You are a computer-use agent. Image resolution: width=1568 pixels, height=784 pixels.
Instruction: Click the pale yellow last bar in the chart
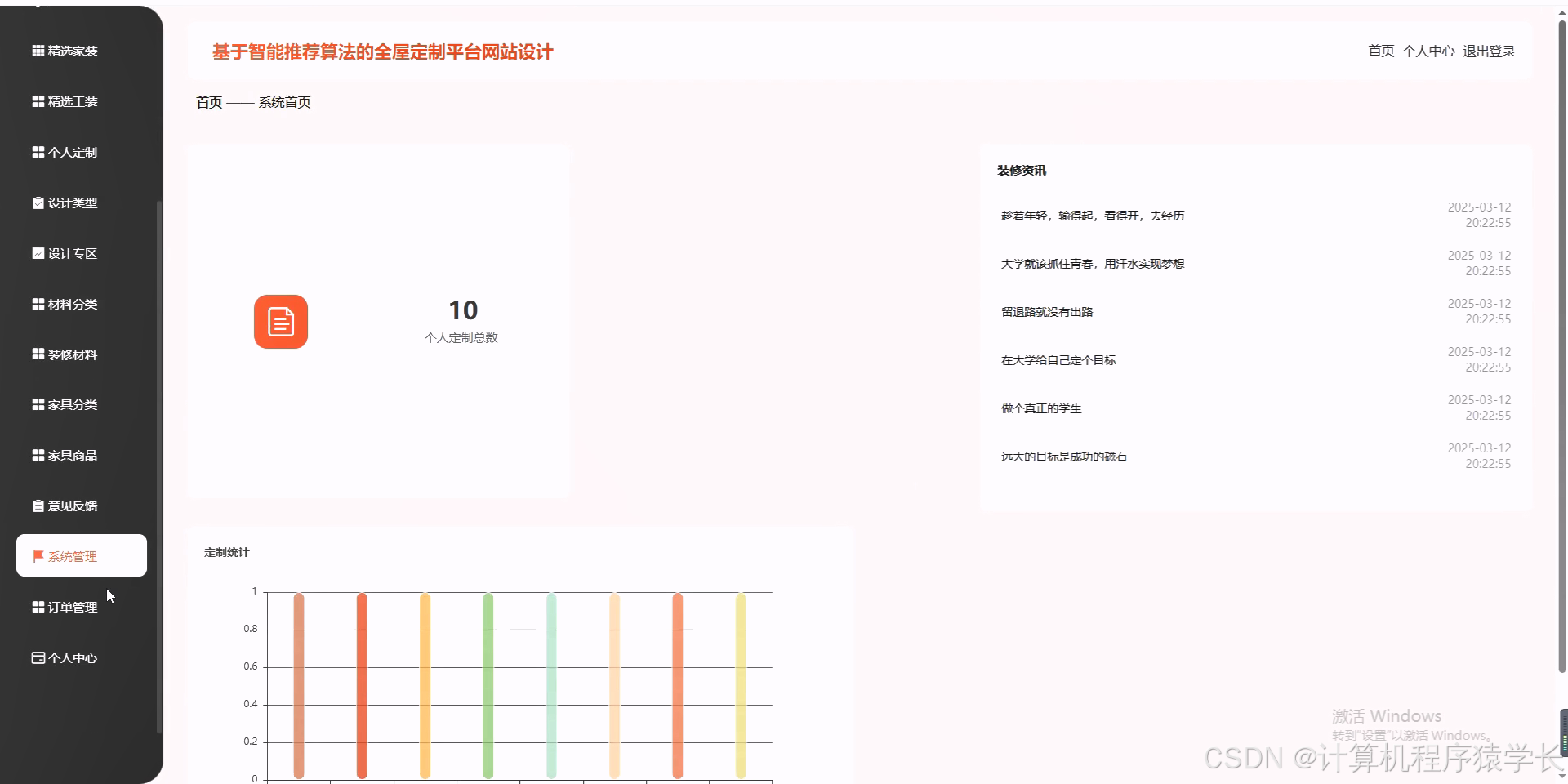[x=741, y=685]
